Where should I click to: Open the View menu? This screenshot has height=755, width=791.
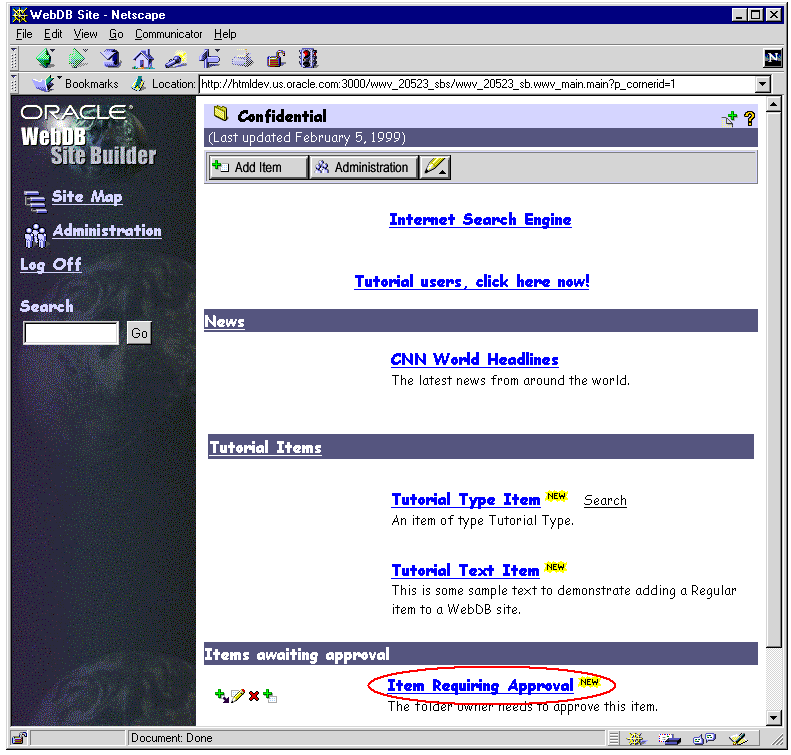pyautogui.click(x=85, y=34)
